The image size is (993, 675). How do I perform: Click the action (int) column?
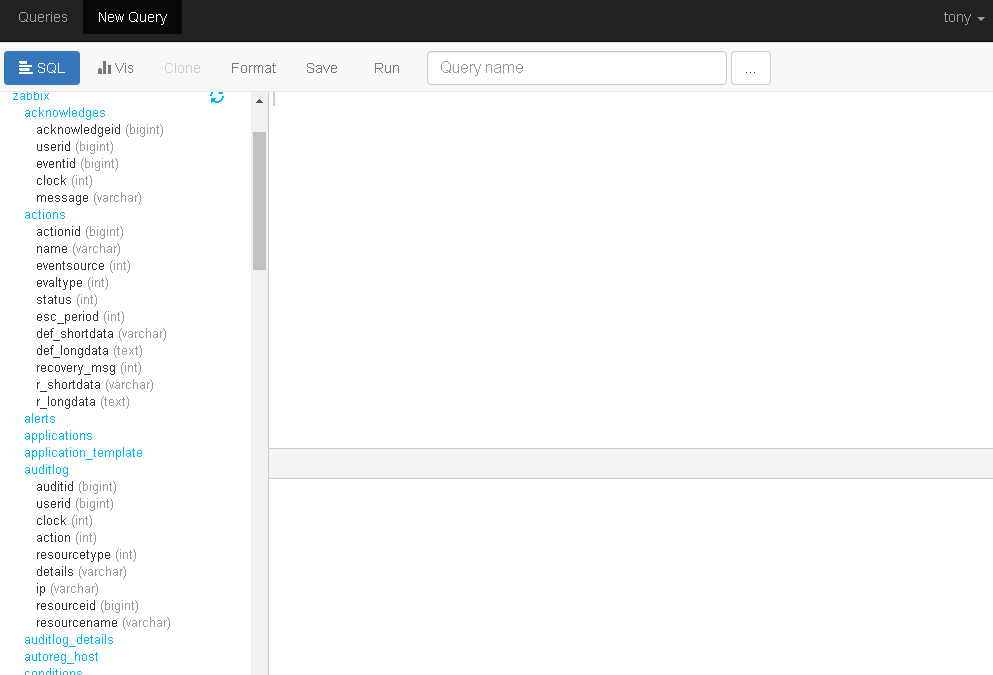coord(66,538)
